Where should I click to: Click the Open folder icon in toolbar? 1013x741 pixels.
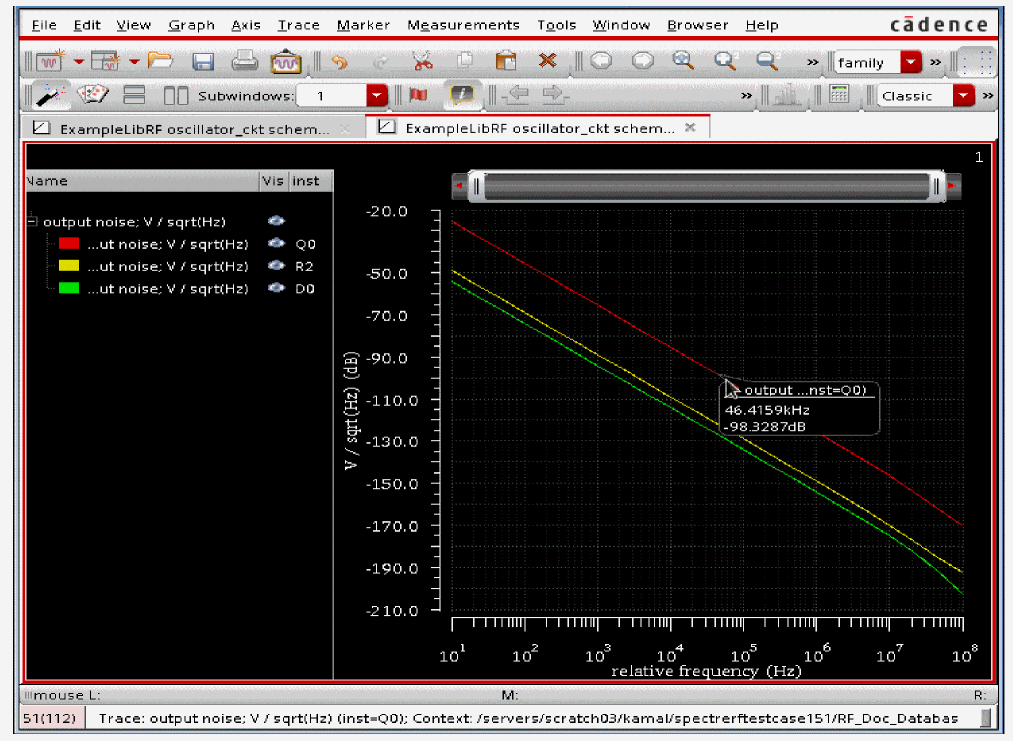tap(160, 62)
